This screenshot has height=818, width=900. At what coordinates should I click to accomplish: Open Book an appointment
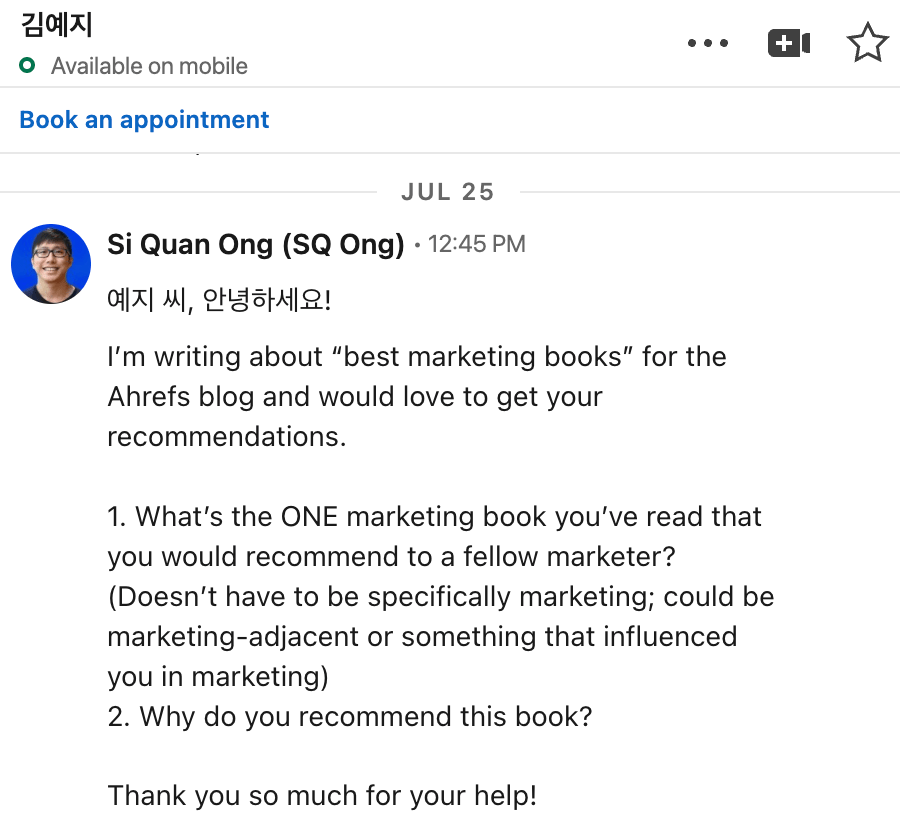[144, 119]
